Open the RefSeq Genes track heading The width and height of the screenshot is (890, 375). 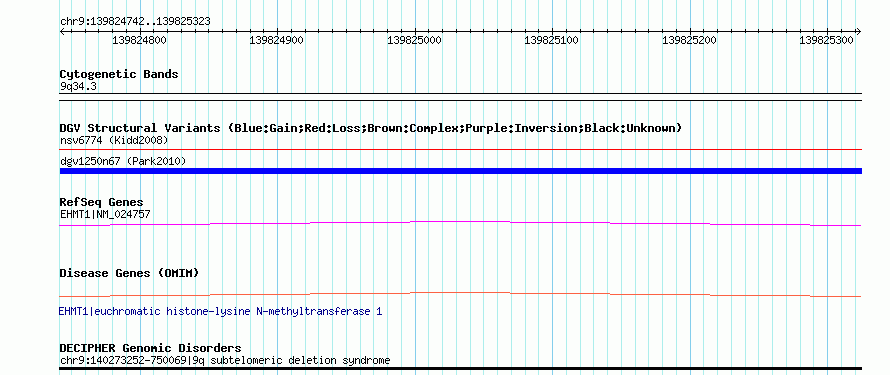(x=102, y=202)
